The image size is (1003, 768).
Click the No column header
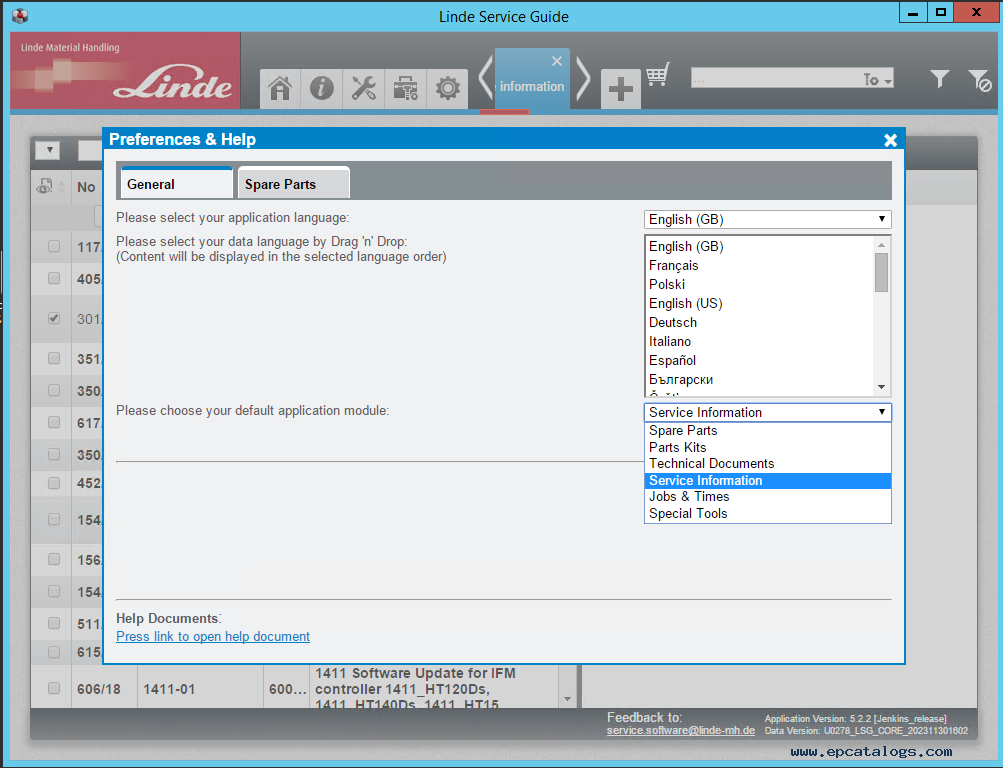pos(86,187)
